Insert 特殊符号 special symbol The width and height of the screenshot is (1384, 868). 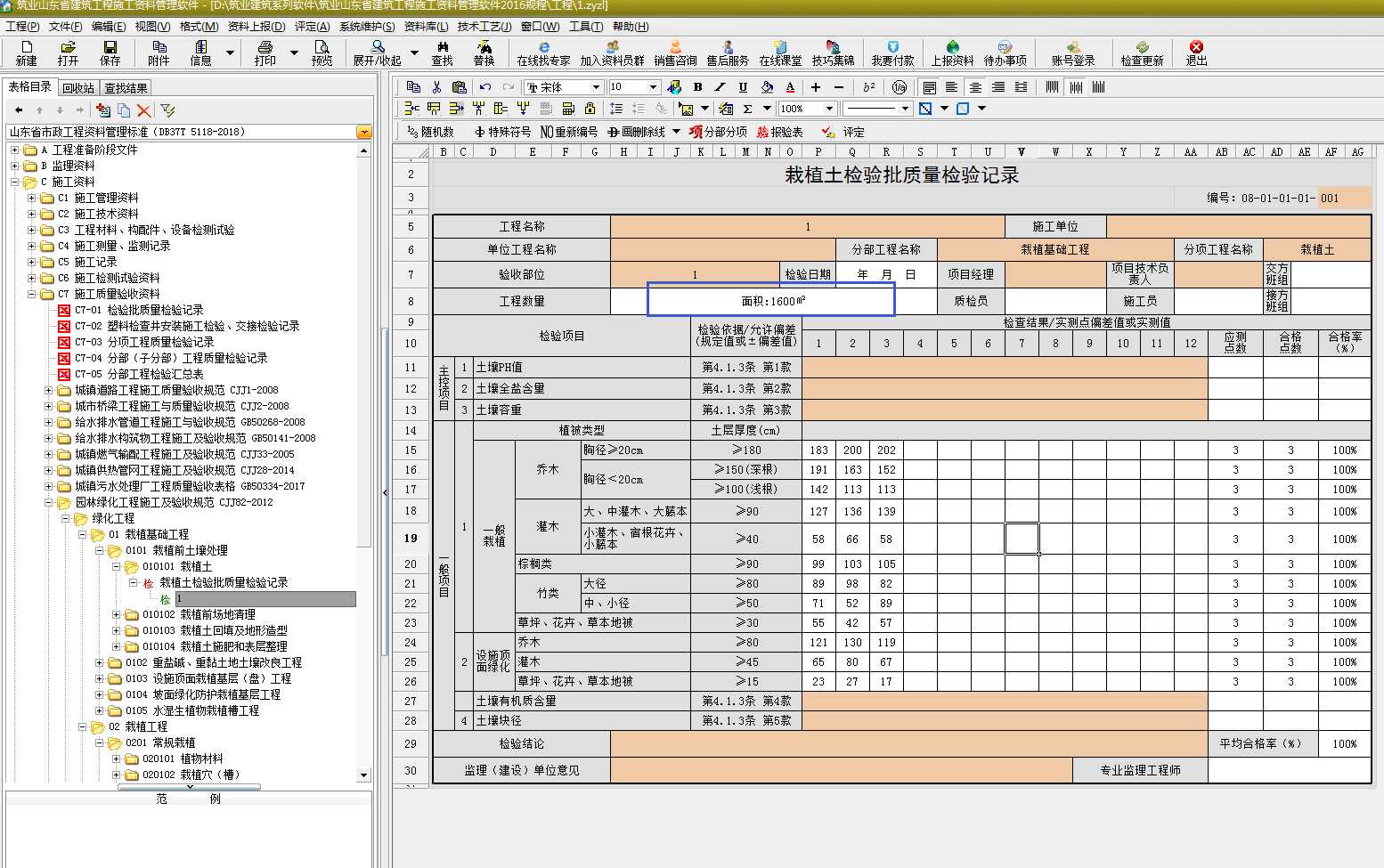pyautogui.click(x=502, y=132)
